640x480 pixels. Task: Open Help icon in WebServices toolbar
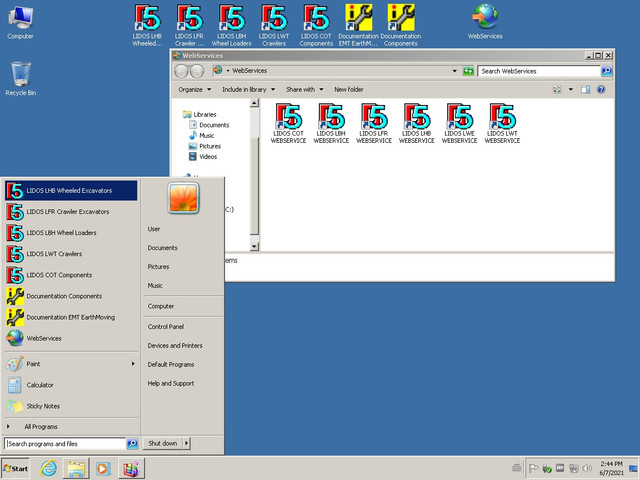[601, 89]
